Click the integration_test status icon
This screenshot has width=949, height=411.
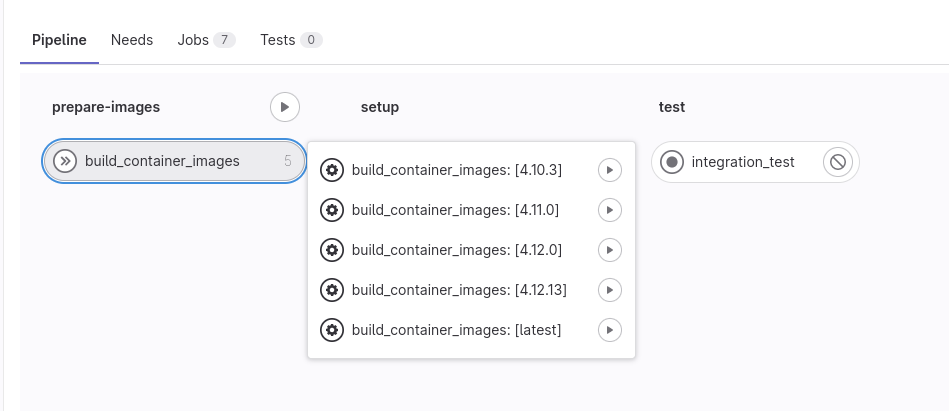coord(673,162)
